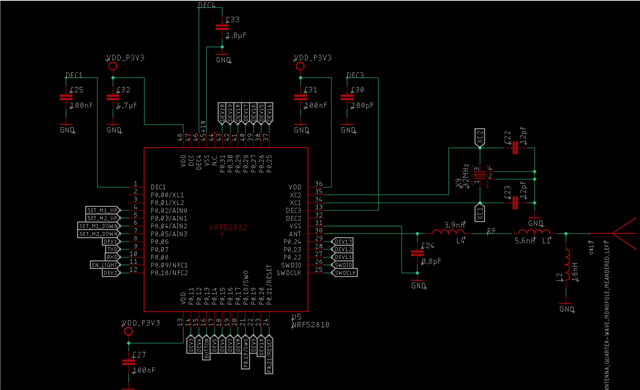
Task: Click the 4.7µF value of C32
Action: [x=127, y=105]
